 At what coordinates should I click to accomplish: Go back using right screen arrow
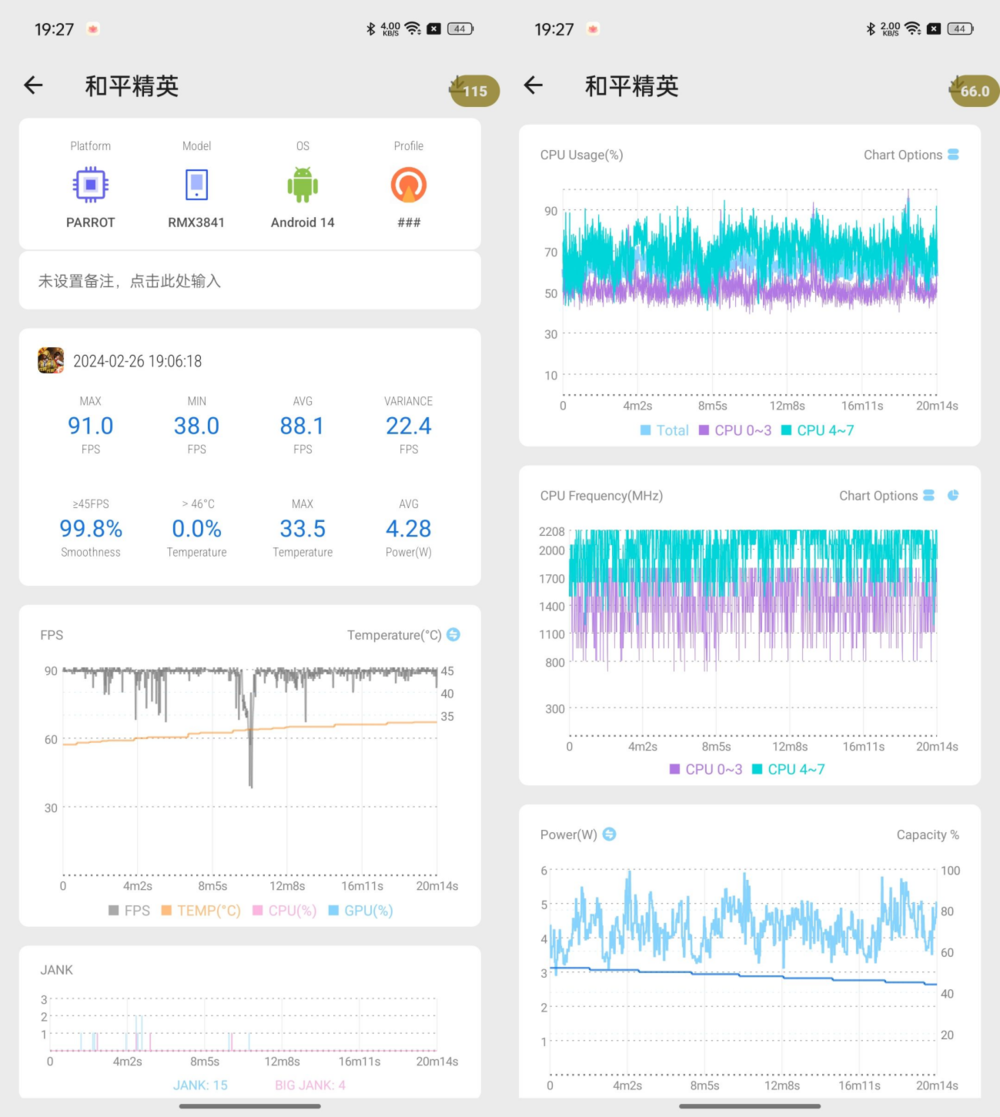pyautogui.click(x=533, y=85)
